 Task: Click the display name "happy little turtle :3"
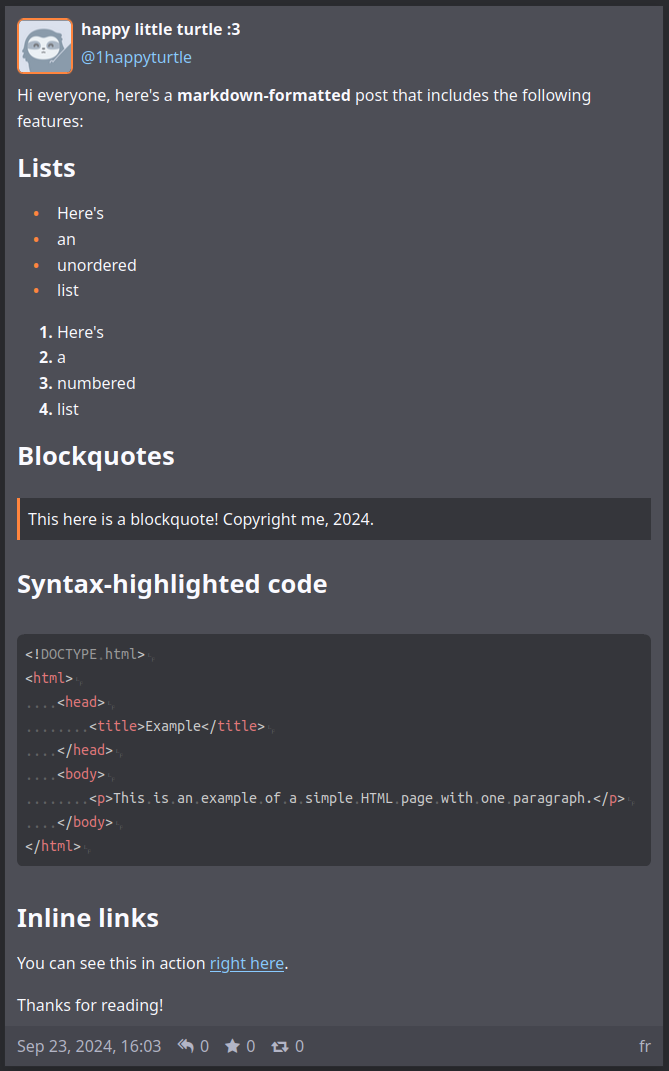tap(160, 30)
